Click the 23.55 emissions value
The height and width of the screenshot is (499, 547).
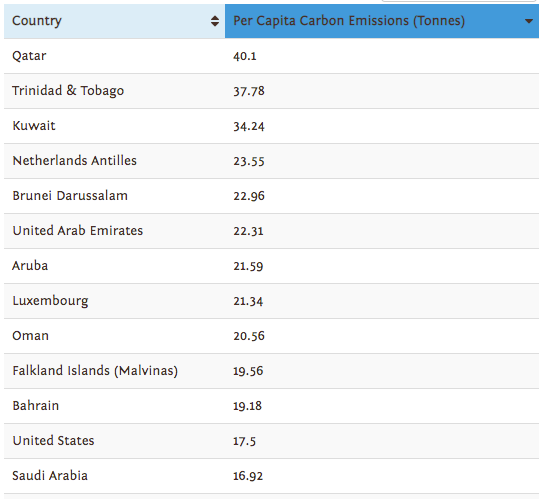249,161
